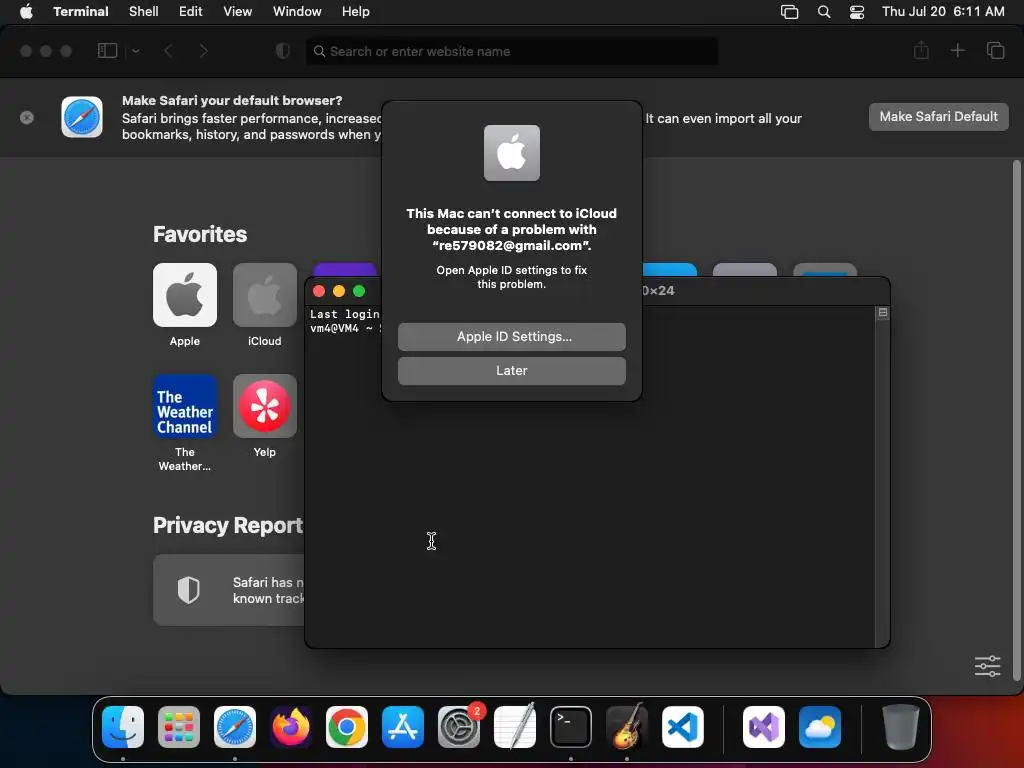1024x768 pixels.
Task: Open sidebar options dropdown chevron in Safari
Action: pos(136,51)
